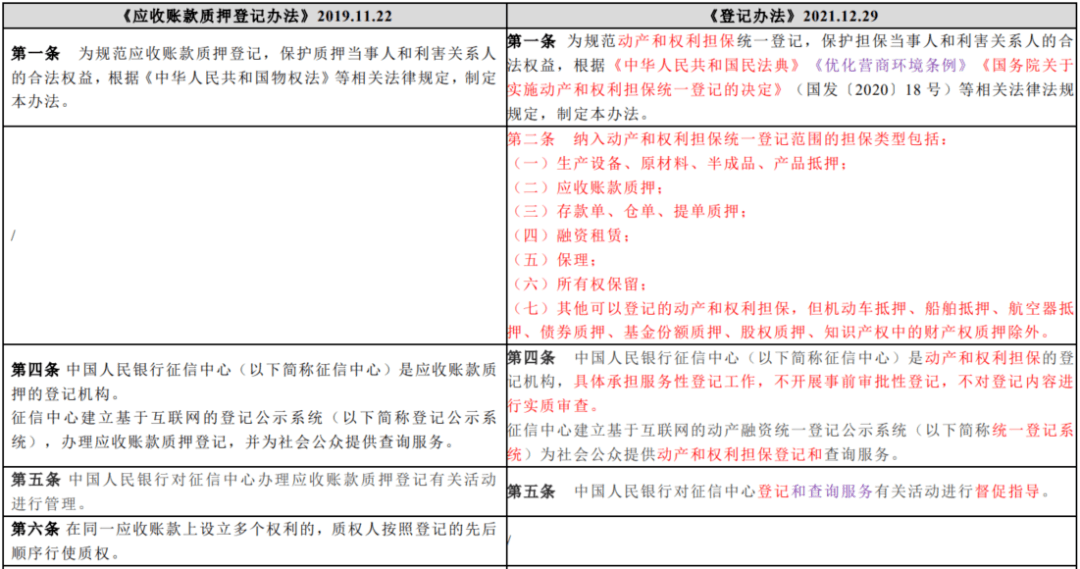
Task: Click the left column header 《应收账款质押登记办法》2019.11.22
Action: click(x=252, y=15)
